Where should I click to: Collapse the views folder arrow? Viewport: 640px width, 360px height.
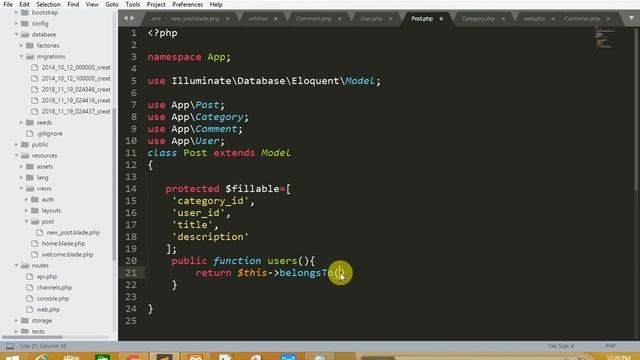click(21, 189)
